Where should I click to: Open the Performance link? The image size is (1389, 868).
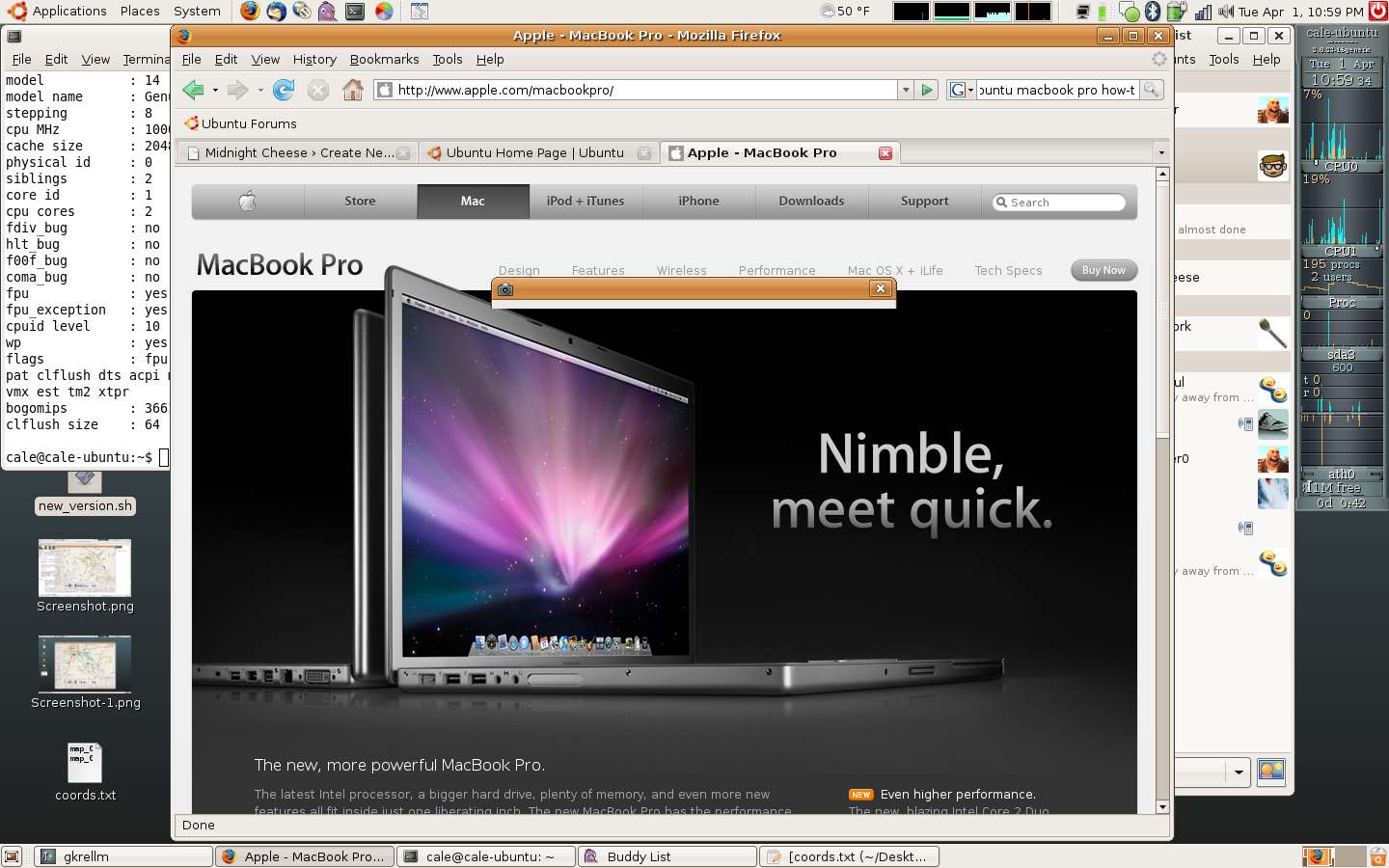click(777, 271)
